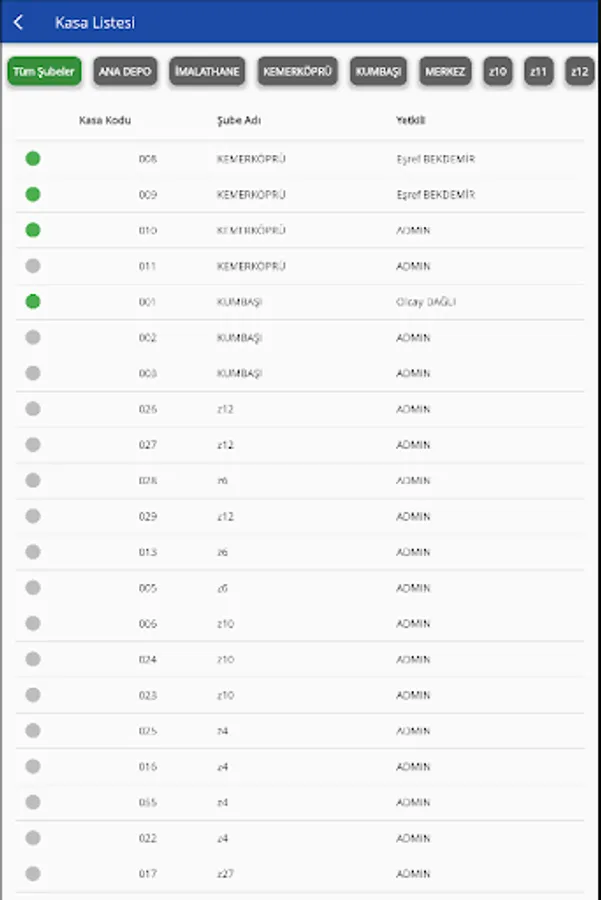Select the z11 branch chip
This screenshot has height=900, width=601.
tap(539, 72)
